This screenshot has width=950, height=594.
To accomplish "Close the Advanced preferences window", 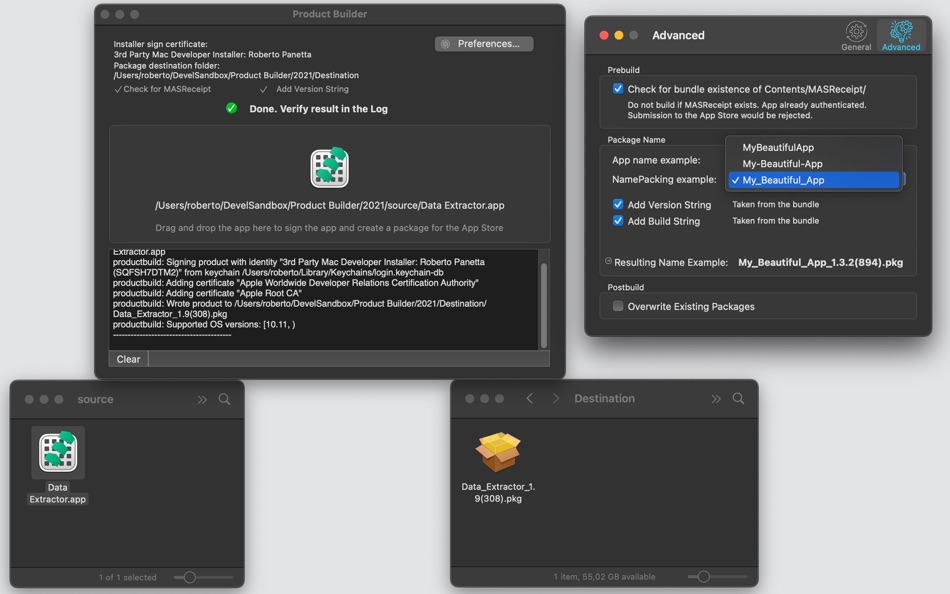I will 603,35.
